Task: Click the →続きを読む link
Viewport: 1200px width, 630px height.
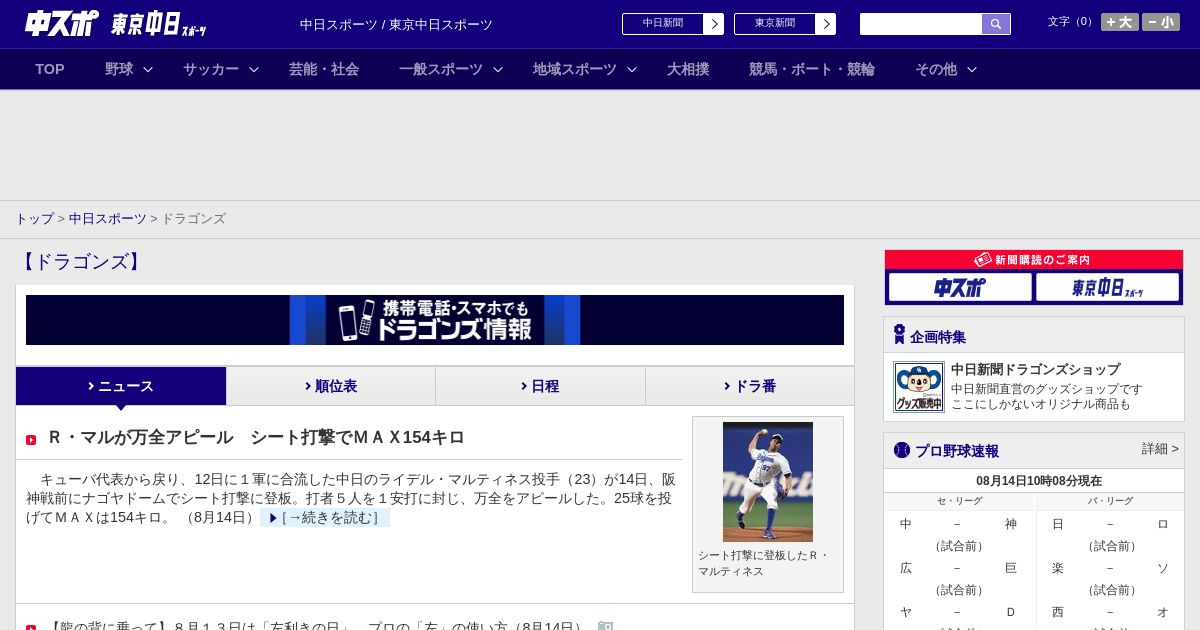Action: coord(325,518)
